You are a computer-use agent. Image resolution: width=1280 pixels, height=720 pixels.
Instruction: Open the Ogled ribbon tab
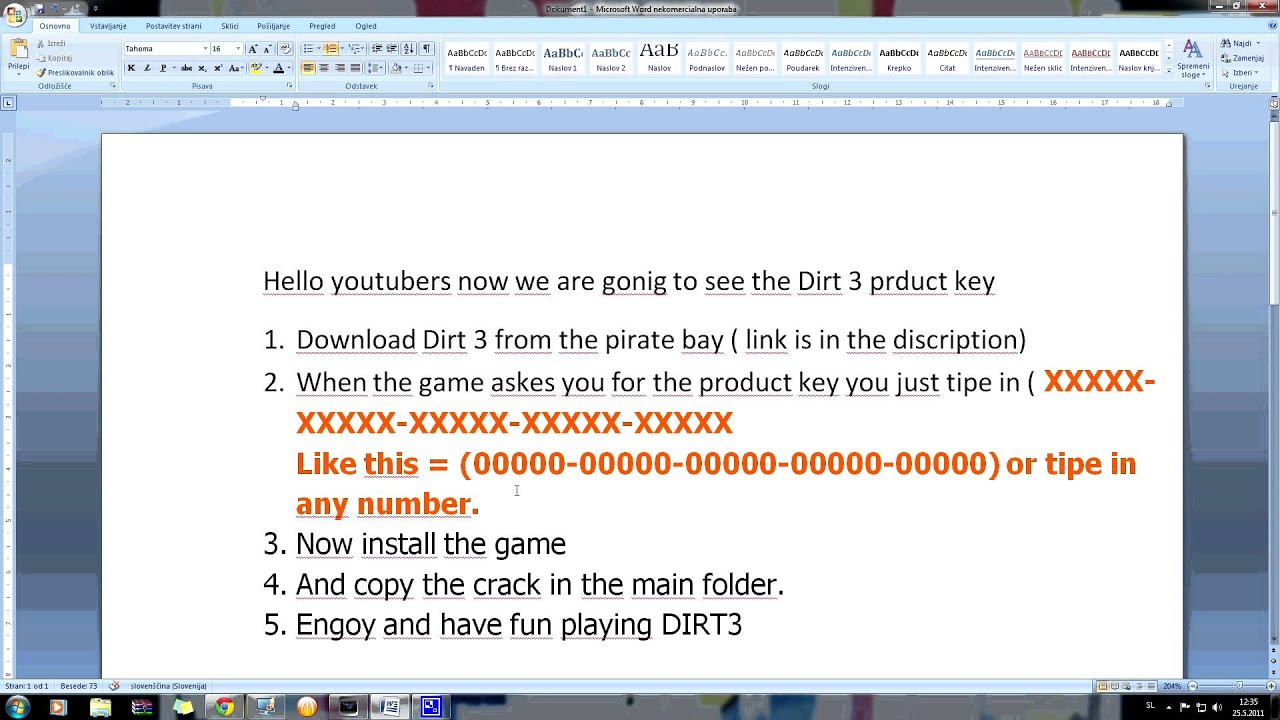tap(366, 26)
